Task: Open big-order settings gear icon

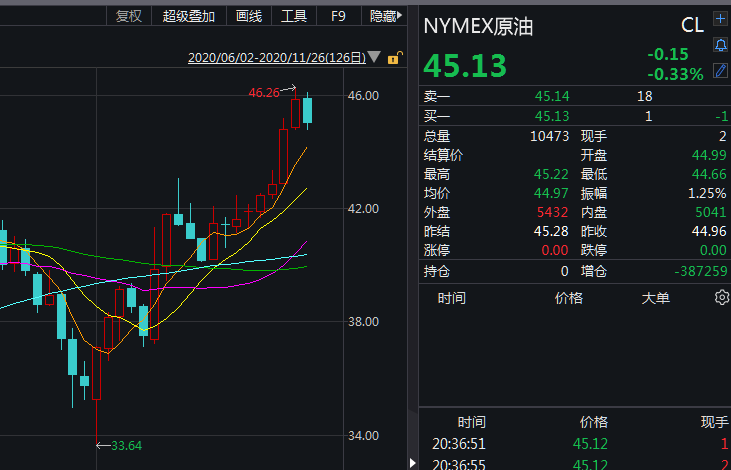Action: pos(721,298)
